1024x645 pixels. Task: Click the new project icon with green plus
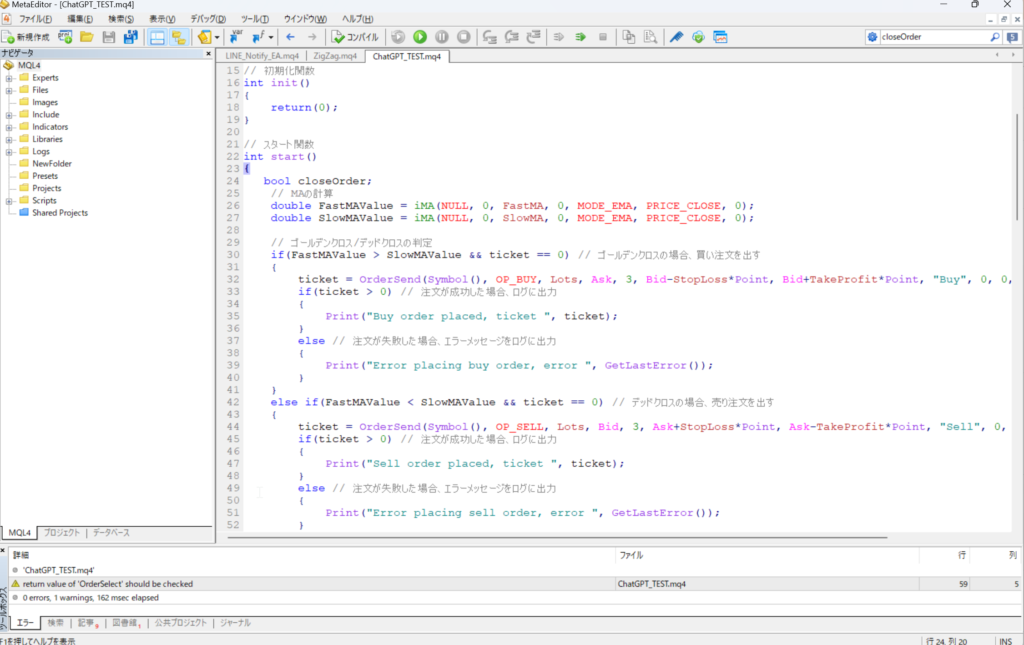coord(65,37)
